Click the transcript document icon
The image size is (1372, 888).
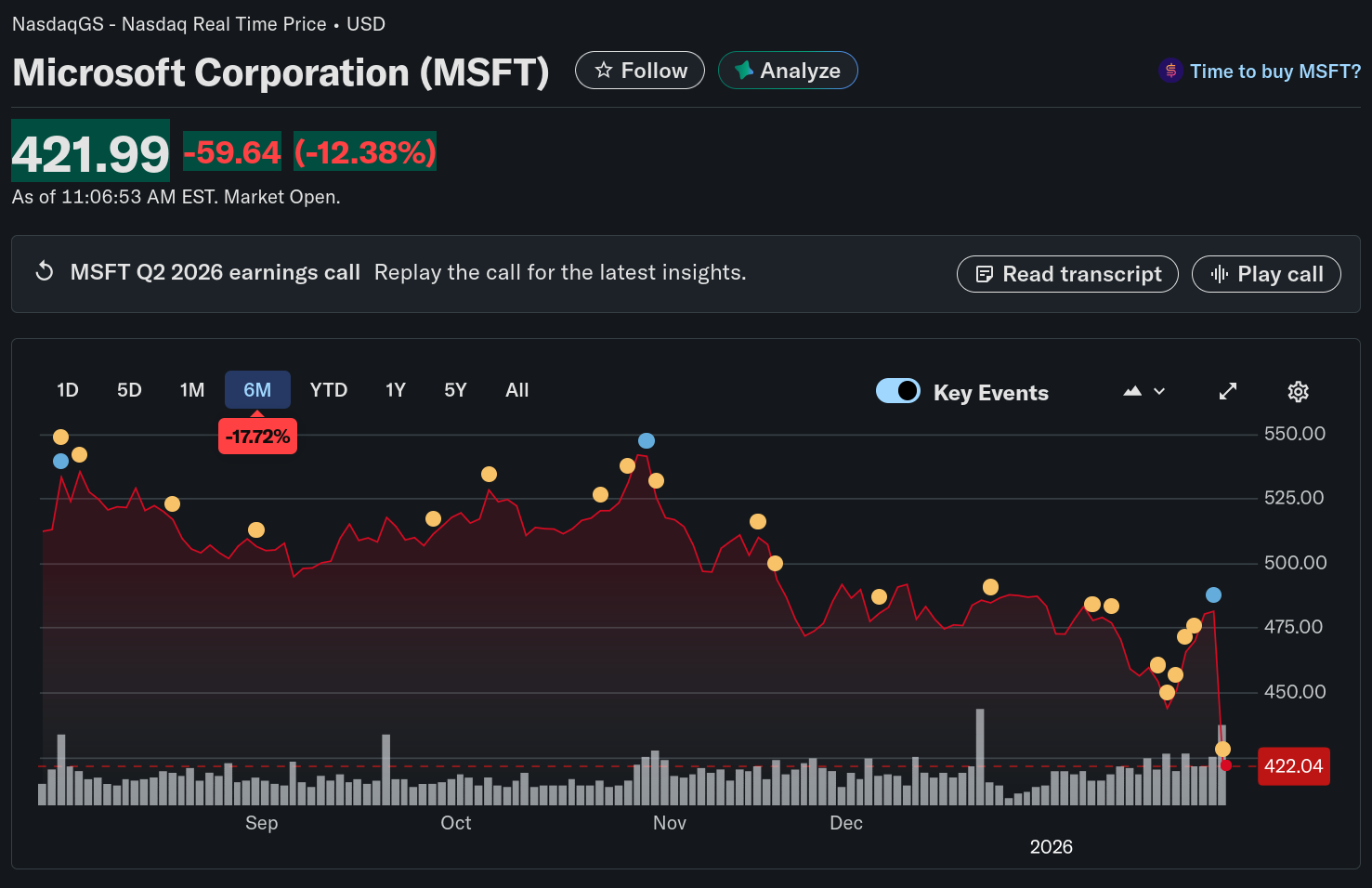tap(985, 274)
